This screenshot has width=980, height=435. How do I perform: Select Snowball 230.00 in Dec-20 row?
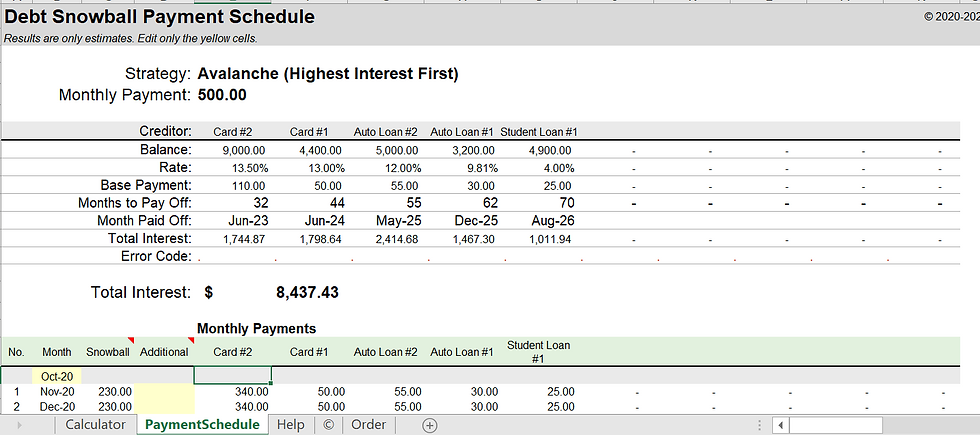click(115, 406)
